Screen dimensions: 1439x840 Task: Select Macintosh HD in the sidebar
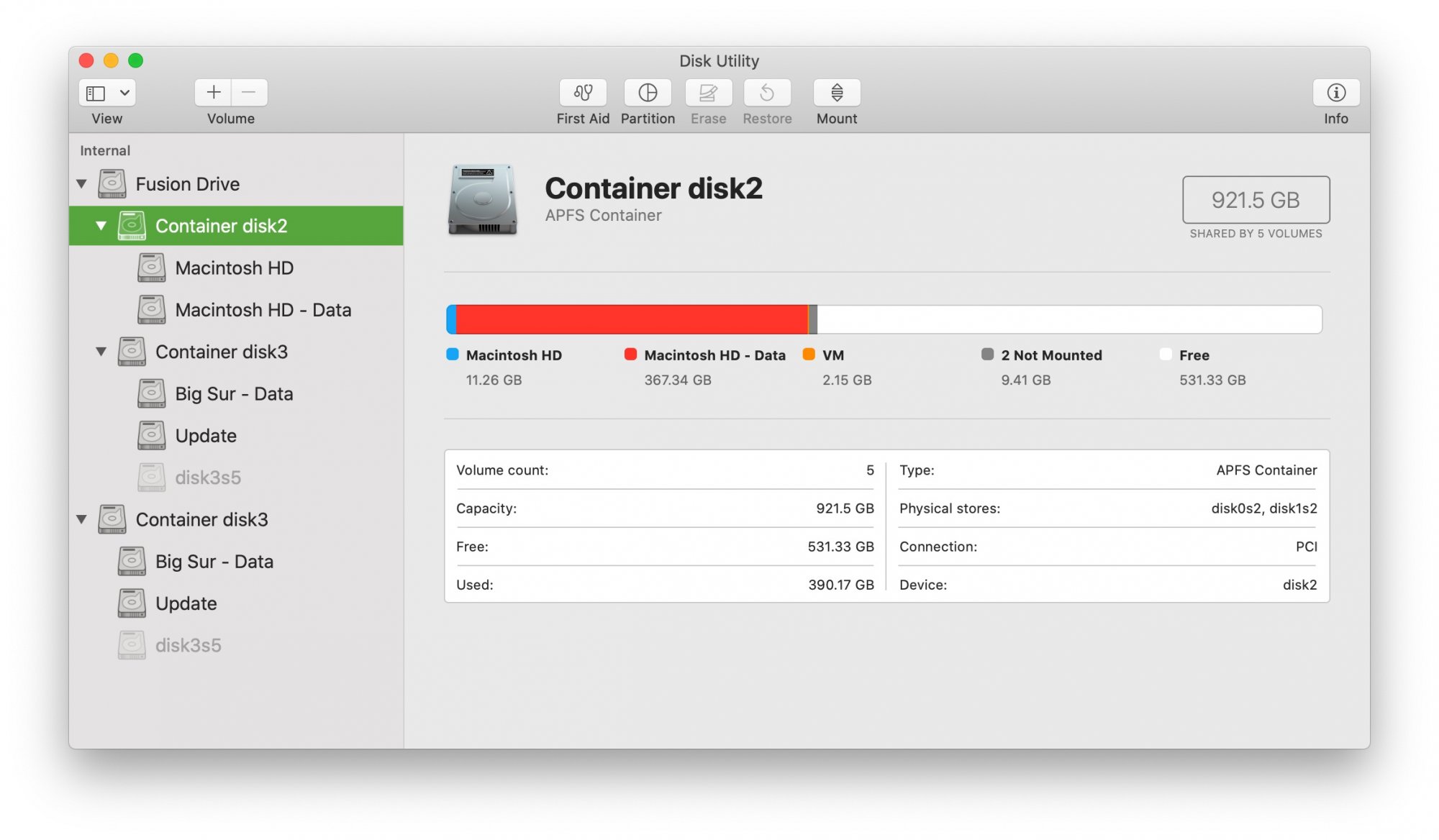236,268
